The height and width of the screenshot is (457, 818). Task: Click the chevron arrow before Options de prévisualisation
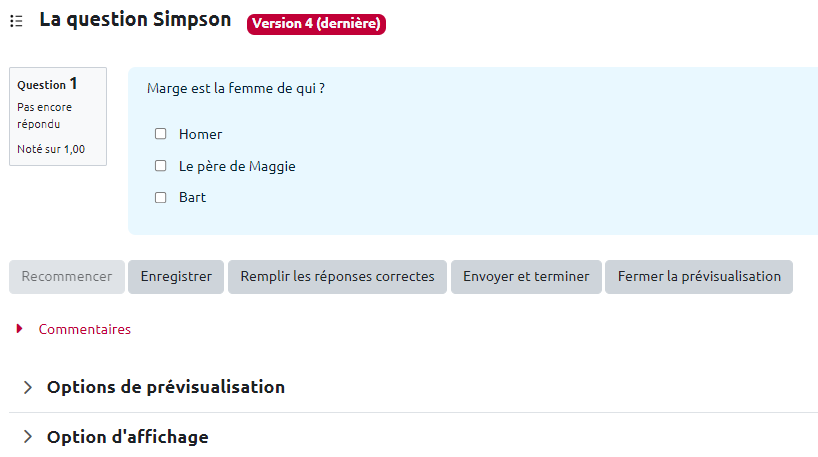coord(27,387)
